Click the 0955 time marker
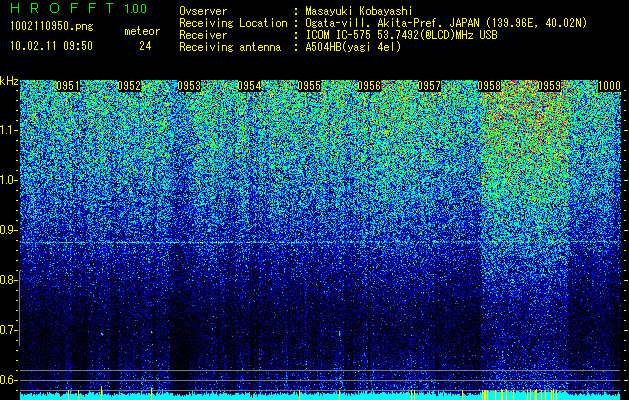 (309, 86)
